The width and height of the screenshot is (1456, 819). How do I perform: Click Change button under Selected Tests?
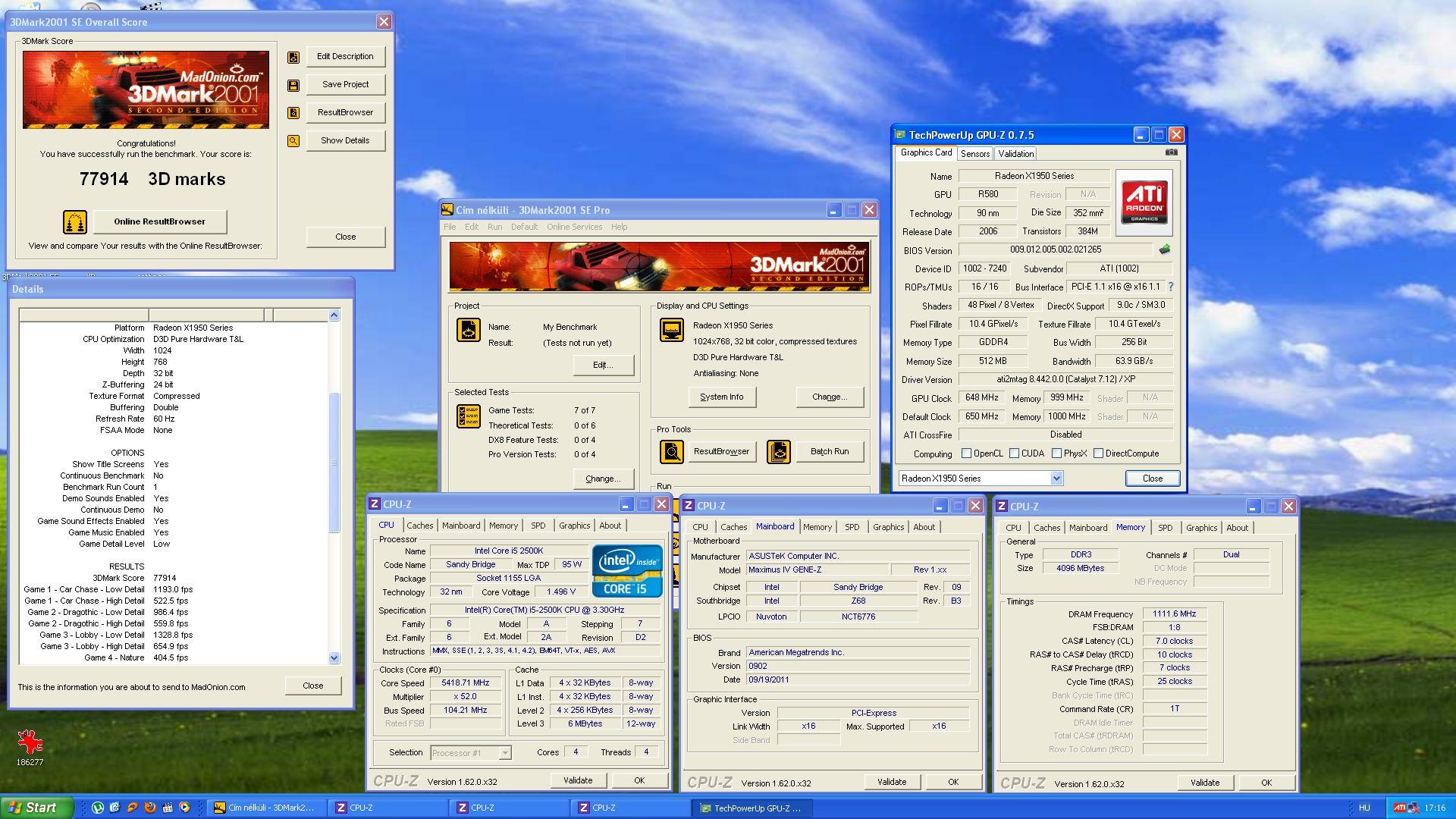(603, 479)
